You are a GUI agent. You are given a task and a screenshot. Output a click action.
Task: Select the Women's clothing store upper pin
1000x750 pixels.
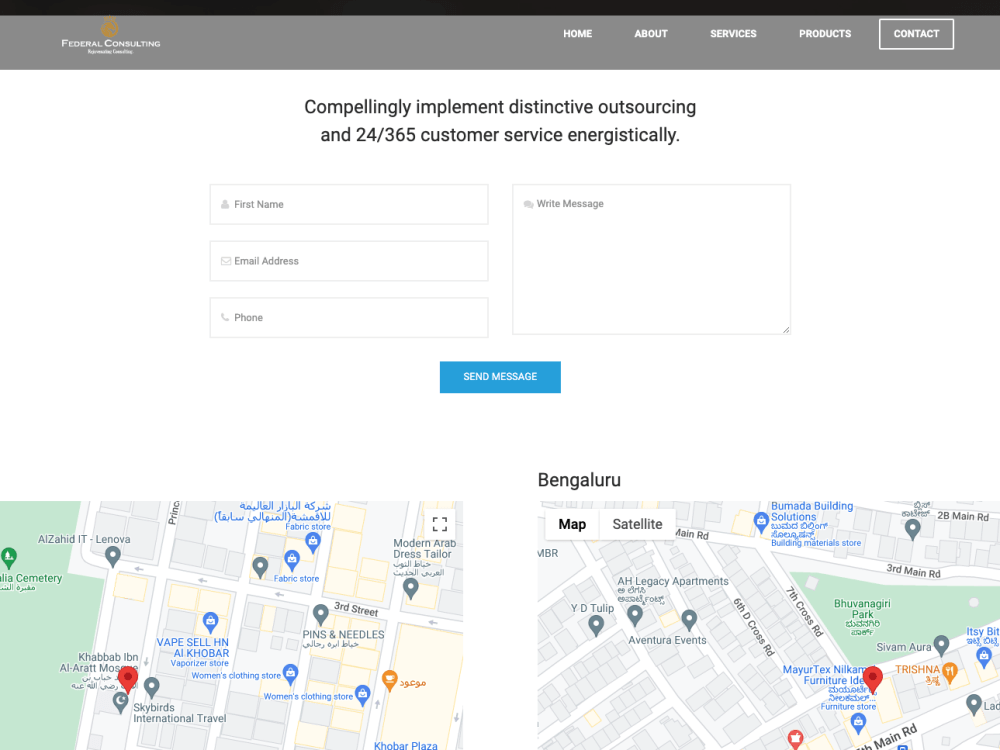(291, 673)
